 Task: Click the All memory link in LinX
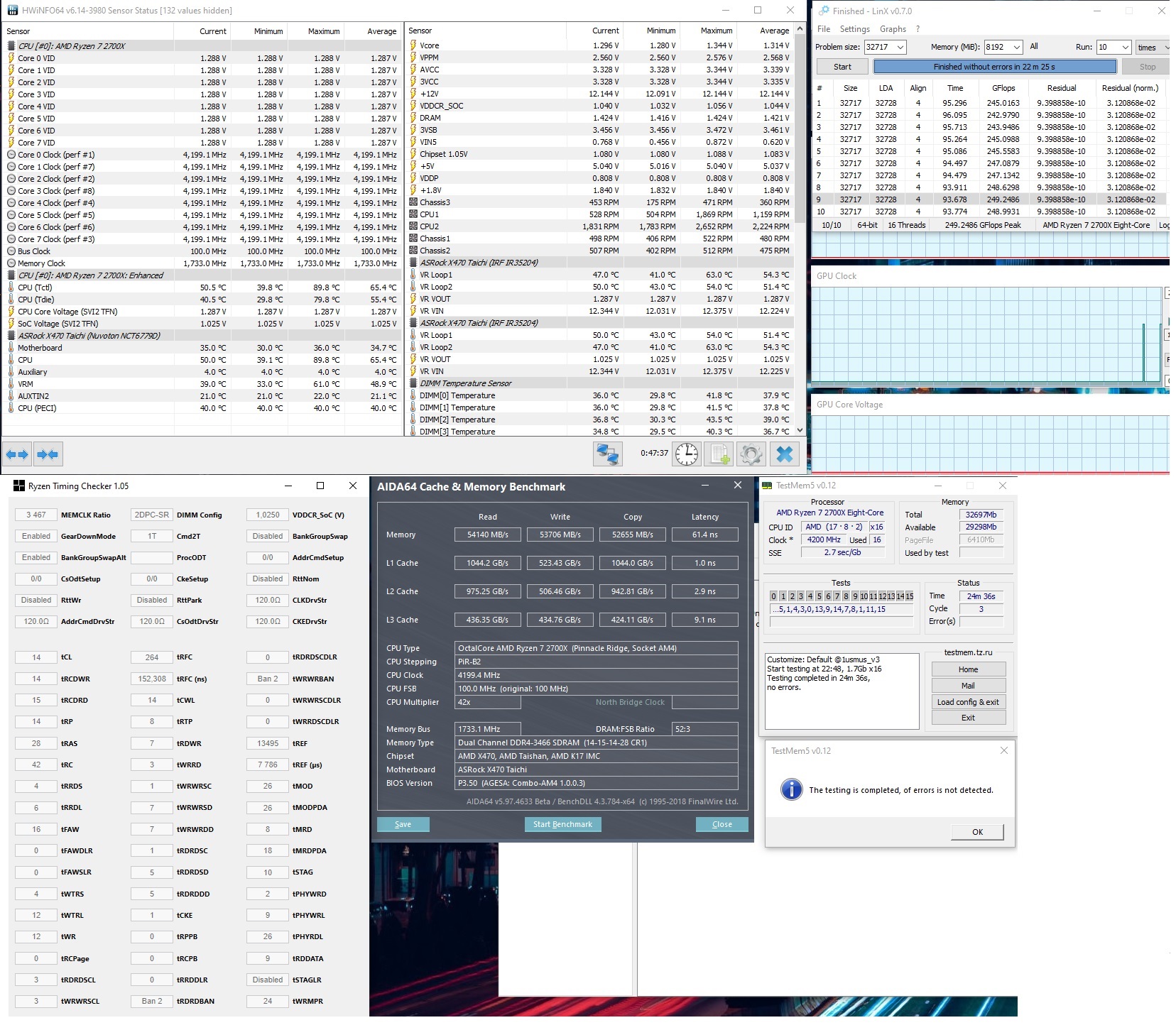tap(1034, 47)
